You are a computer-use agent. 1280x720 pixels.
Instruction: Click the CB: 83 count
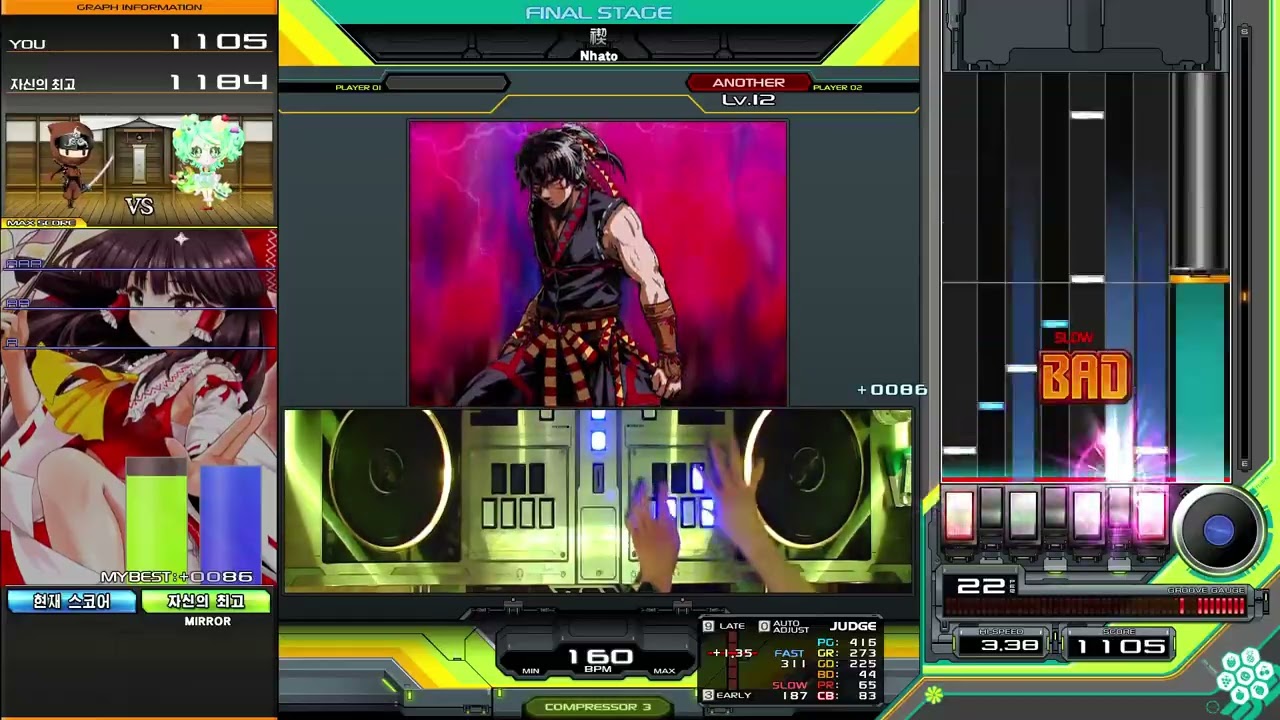(847, 696)
